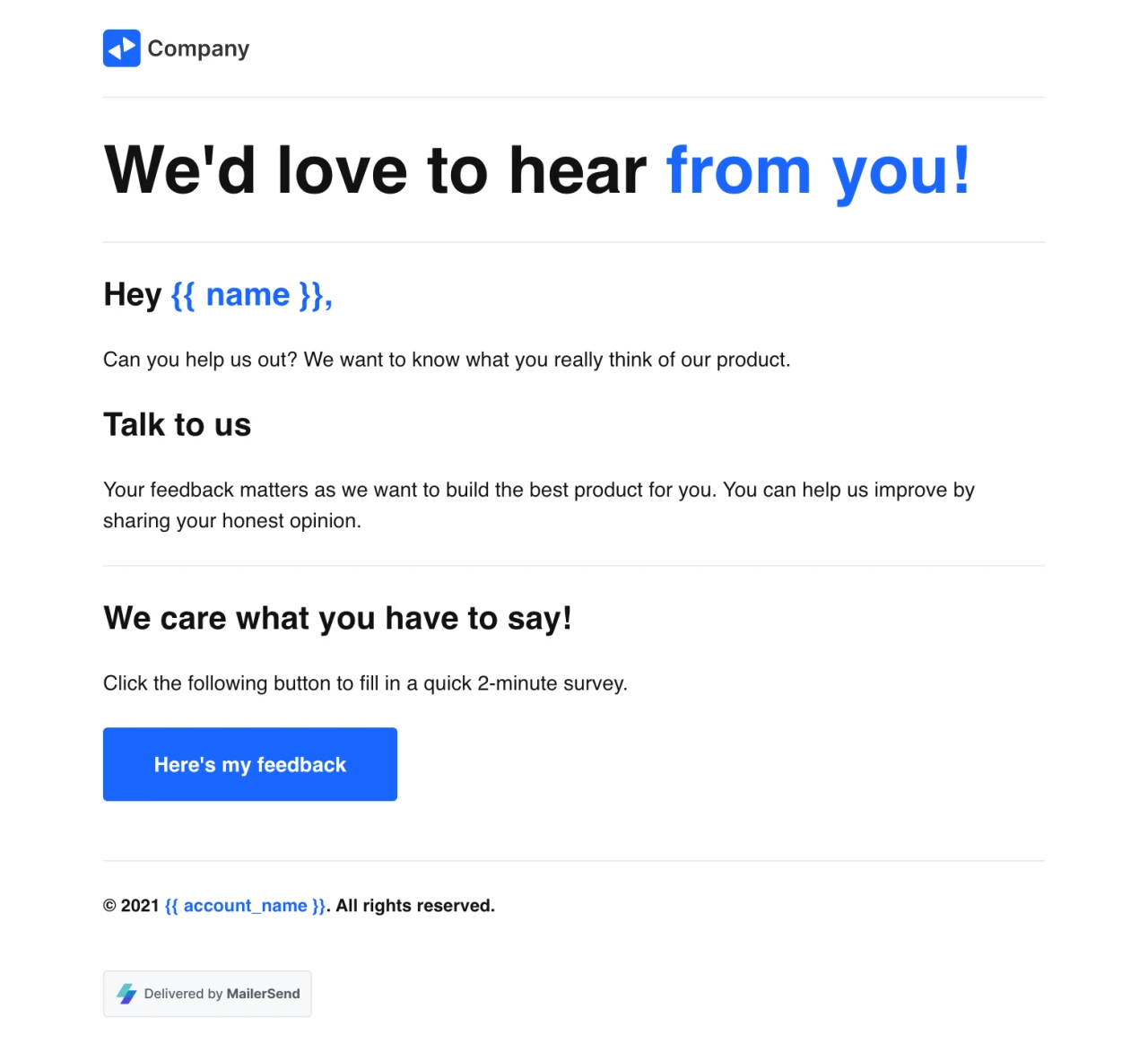
Task: Click the MailerSend lightning bolt icon
Action: (x=126, y=994)
